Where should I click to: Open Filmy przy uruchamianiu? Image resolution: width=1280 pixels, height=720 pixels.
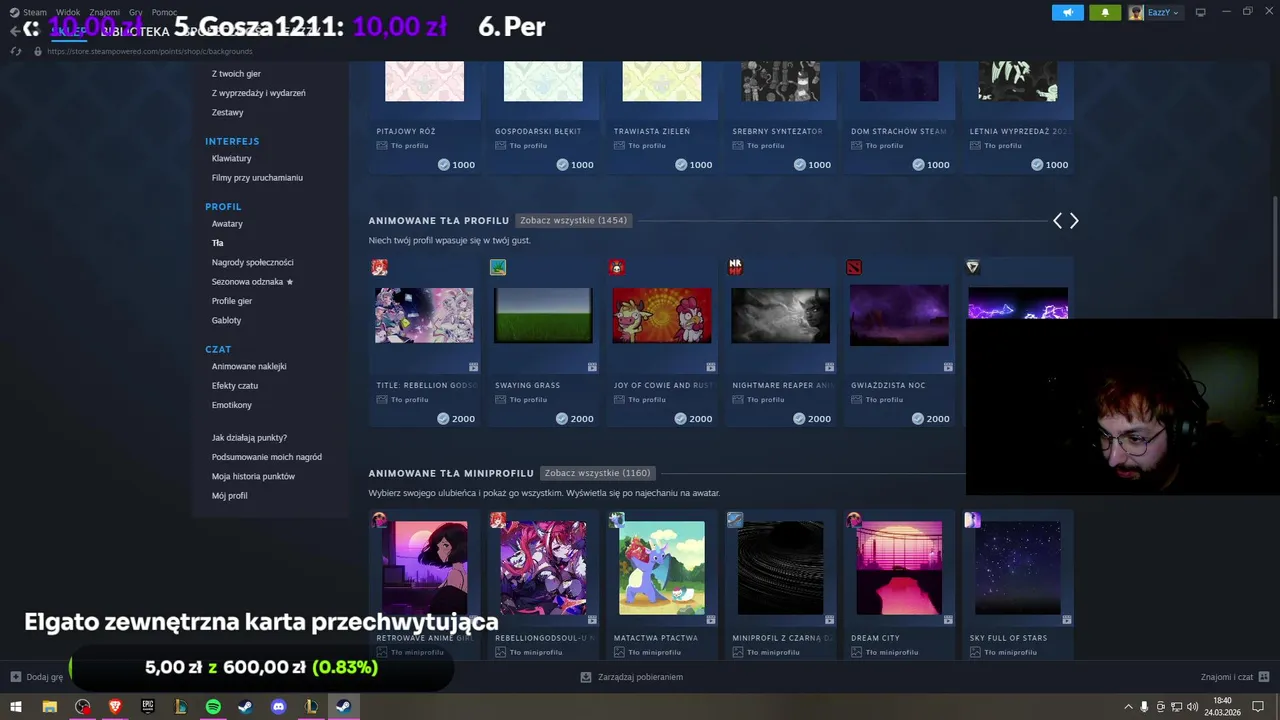pyautogui.click(x=257, y=178)
